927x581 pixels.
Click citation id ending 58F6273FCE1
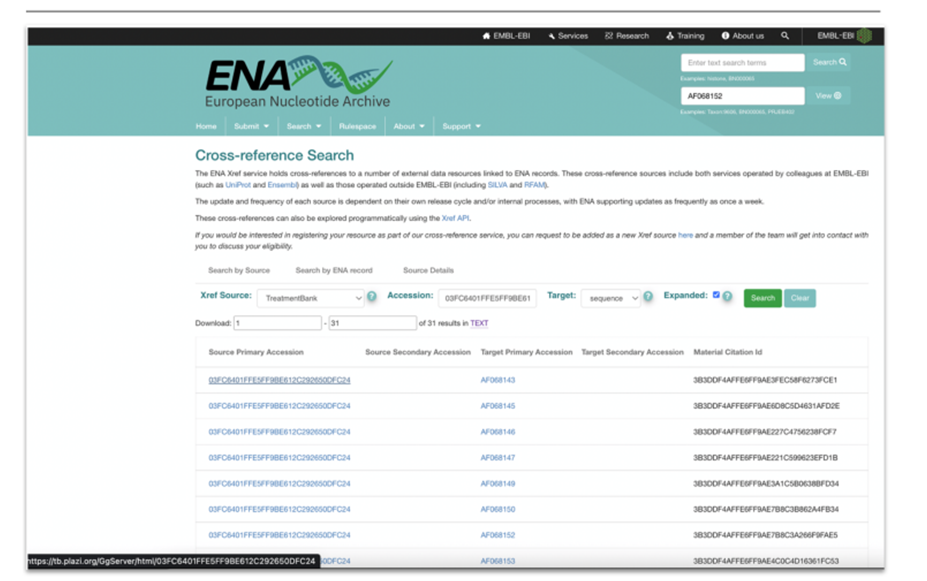765,380
